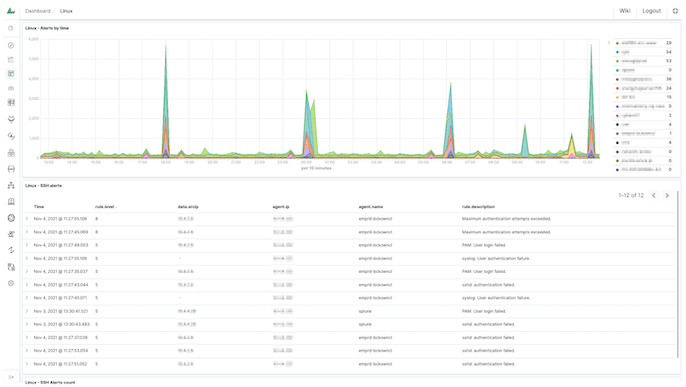The height and width of the screenshot is (387, 686).
Task: Click the 'Linux - Alerts by time' panel title
Action: pyautogui.click(x=47, y=28)
